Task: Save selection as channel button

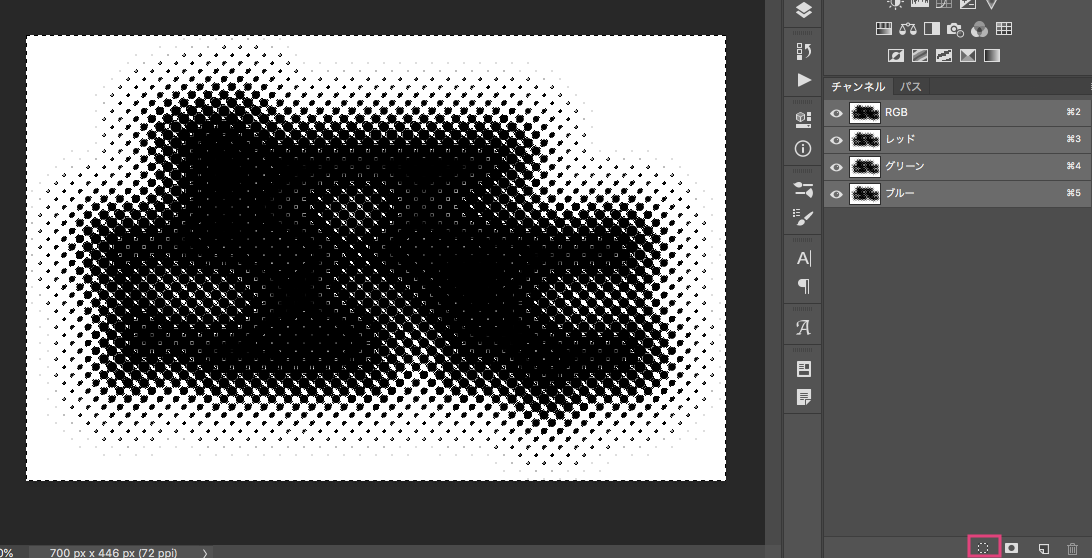Action: click(1011, 548)
